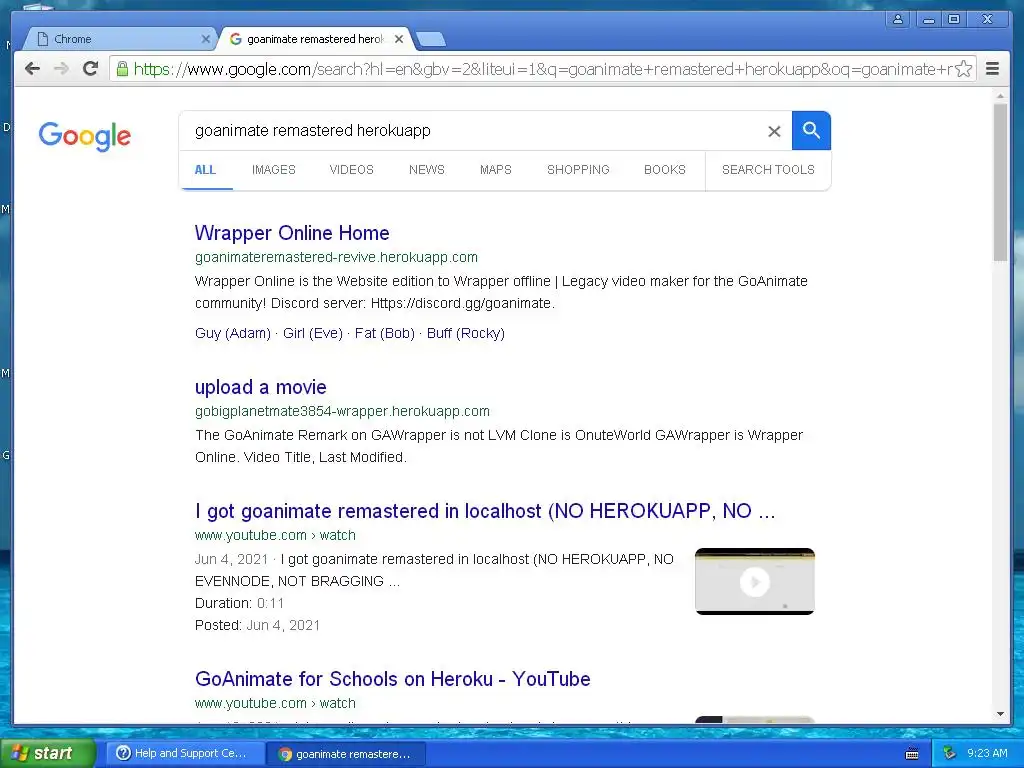Open the 'Wrapper Online Home' result

[292, 233]
